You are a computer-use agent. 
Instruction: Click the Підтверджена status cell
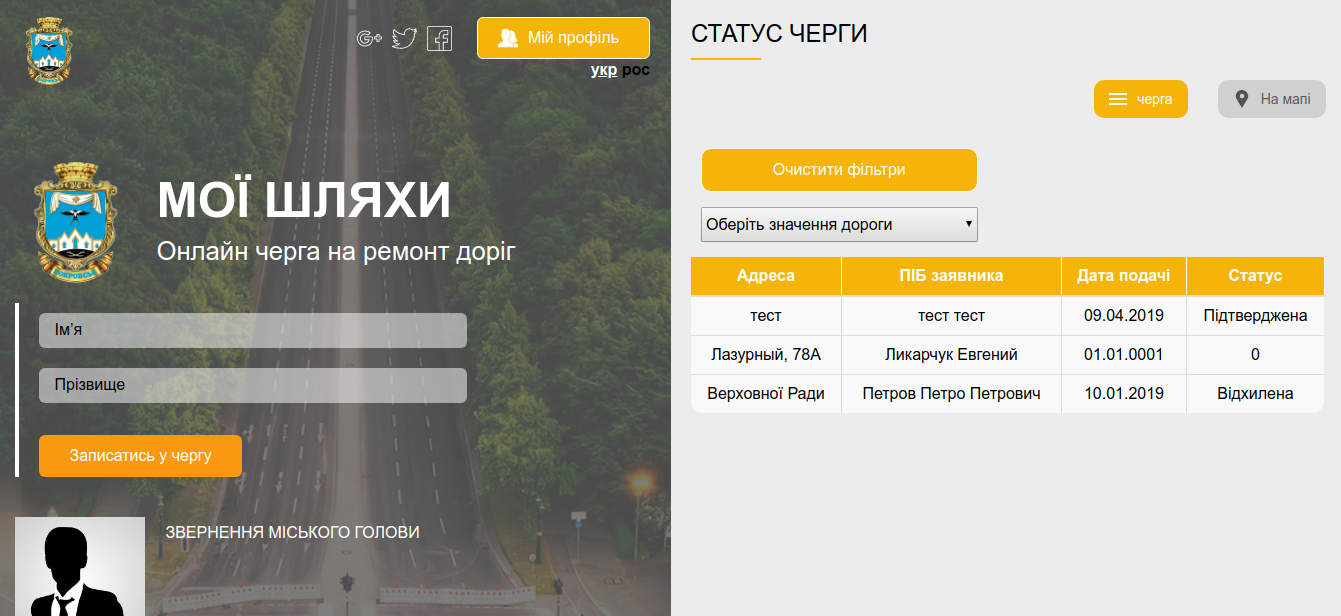pyautogui.click(x=1255, y=316)
